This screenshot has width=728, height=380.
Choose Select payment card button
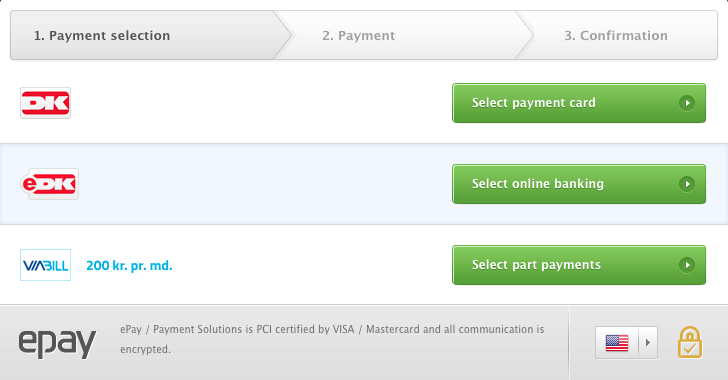pyautogui.click(x=579, y=103)
